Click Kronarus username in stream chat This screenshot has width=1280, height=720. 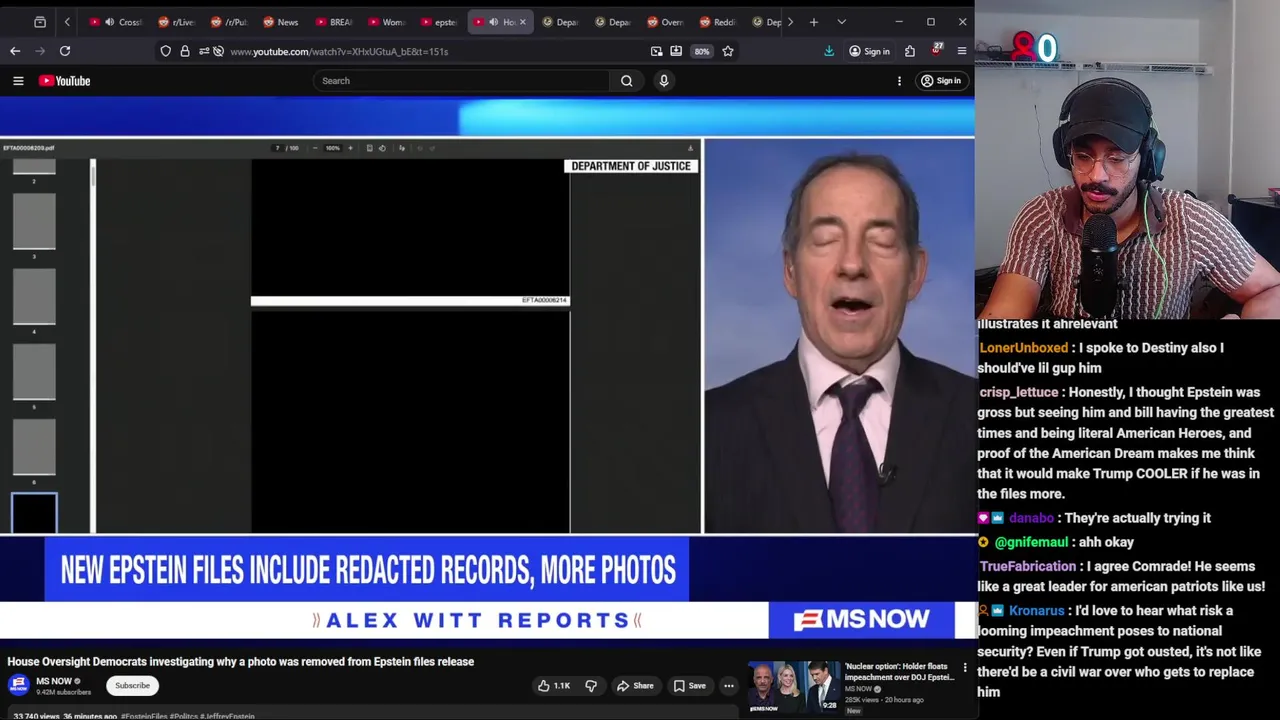[x=1036, y=611]
